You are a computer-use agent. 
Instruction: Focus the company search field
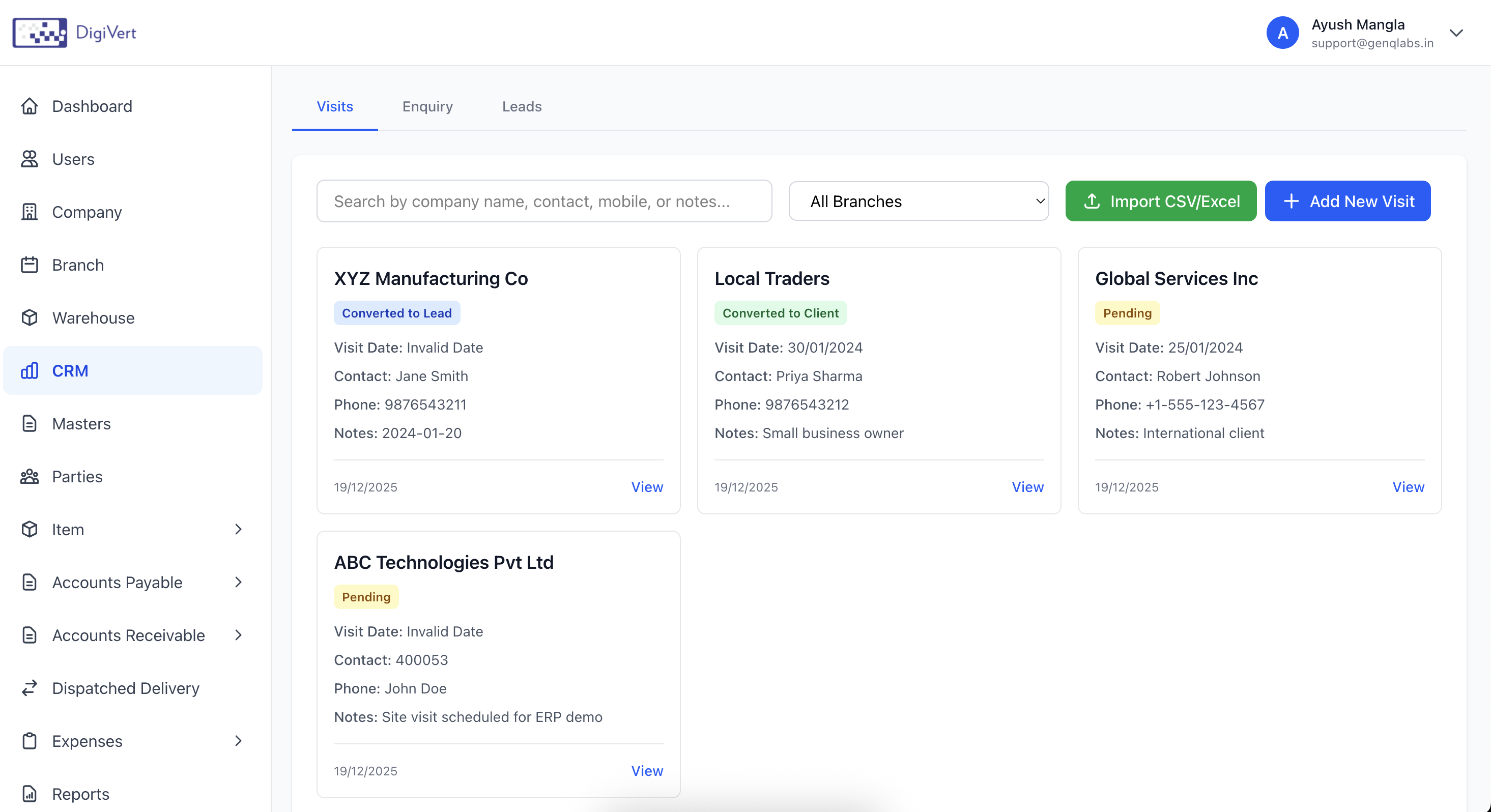544,201
